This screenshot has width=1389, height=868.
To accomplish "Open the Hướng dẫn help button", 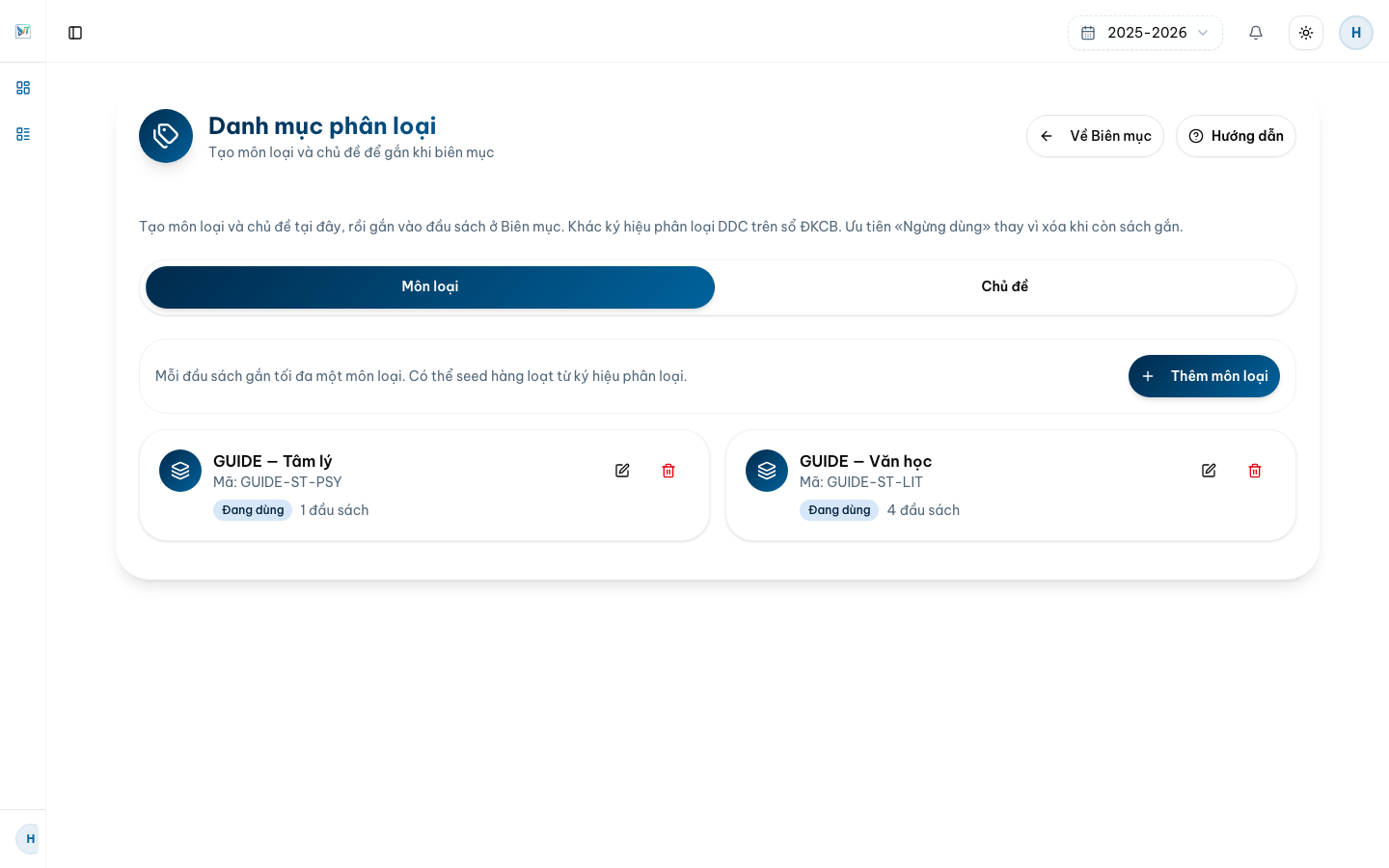I will [1236, 136].
